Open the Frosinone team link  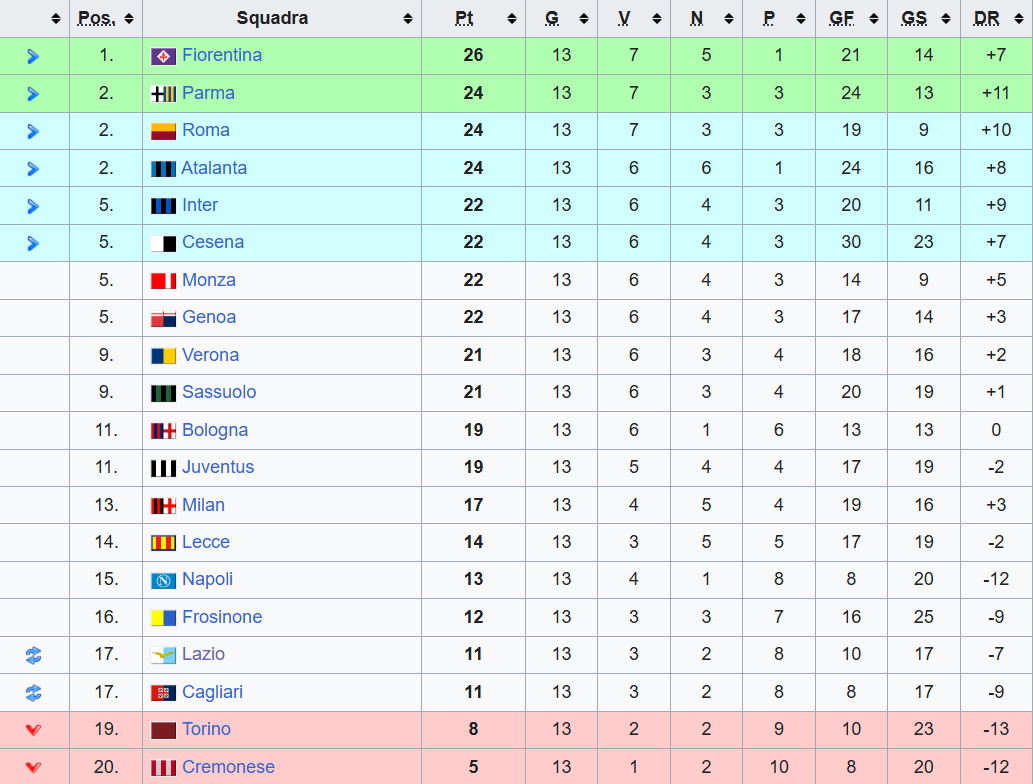pos(222,617)
